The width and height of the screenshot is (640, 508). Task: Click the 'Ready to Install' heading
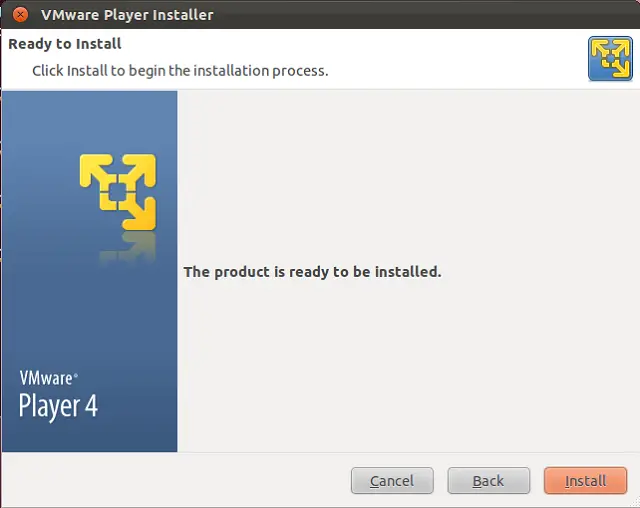64,44
